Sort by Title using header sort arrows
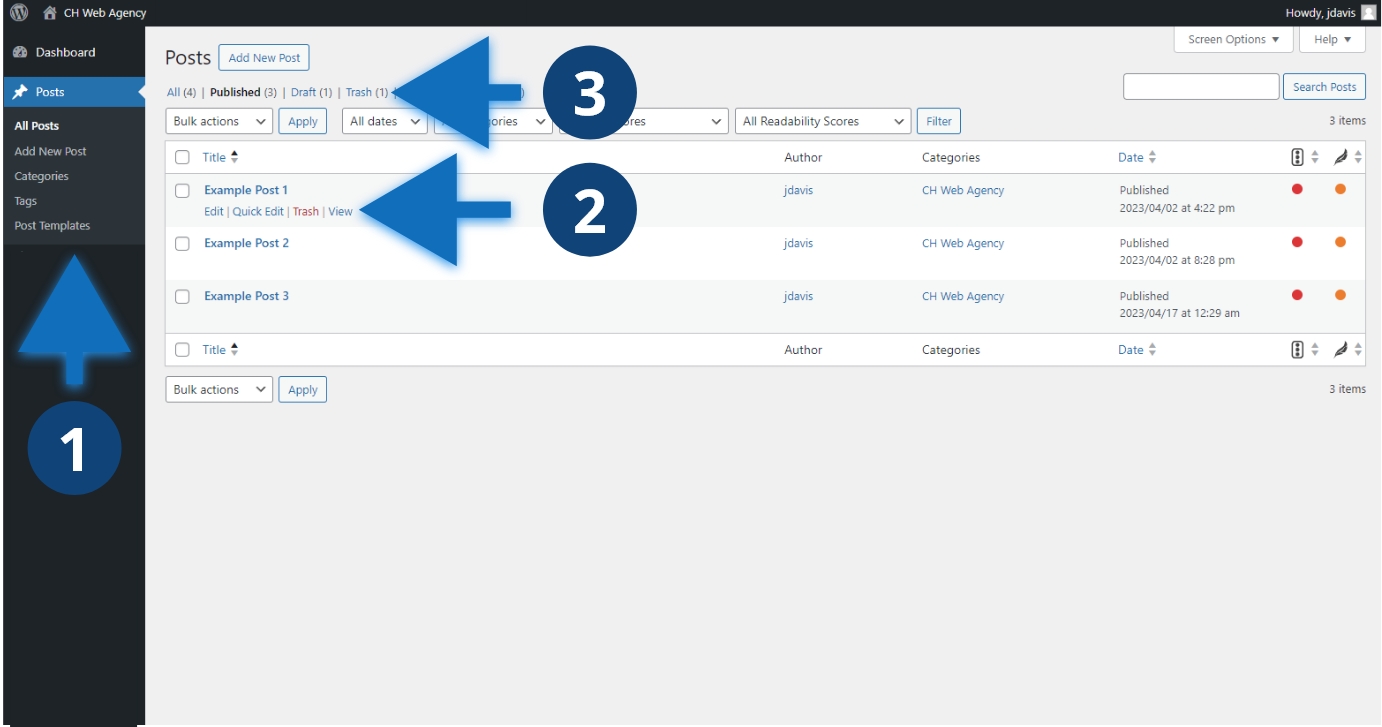The width and height of the screenshot is (1382, 727). (234, 157)
